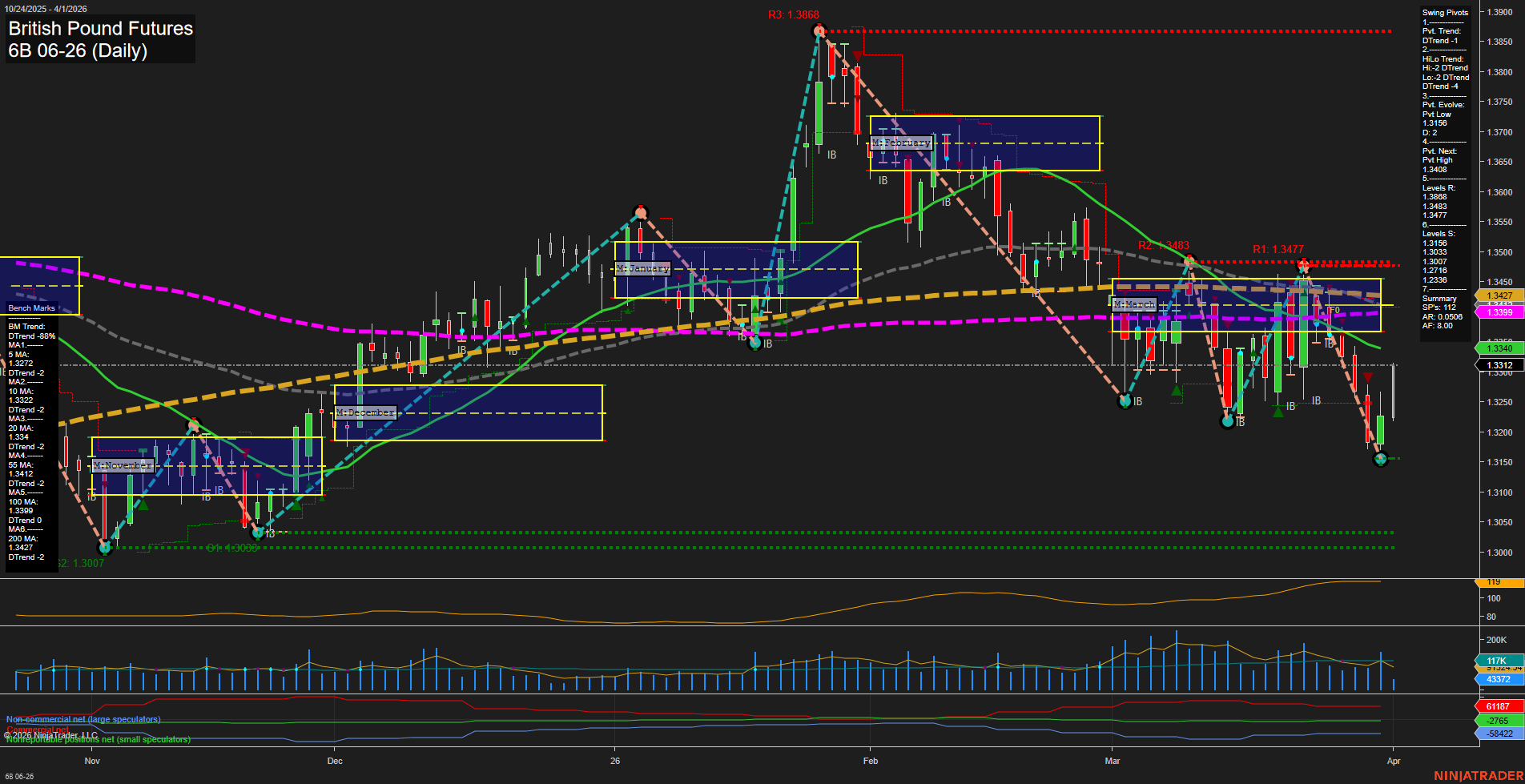The height and width of the screenshot is (784, 1525).
Task: Select the M:November monthly range label
Action: click(x=123, y=464)
